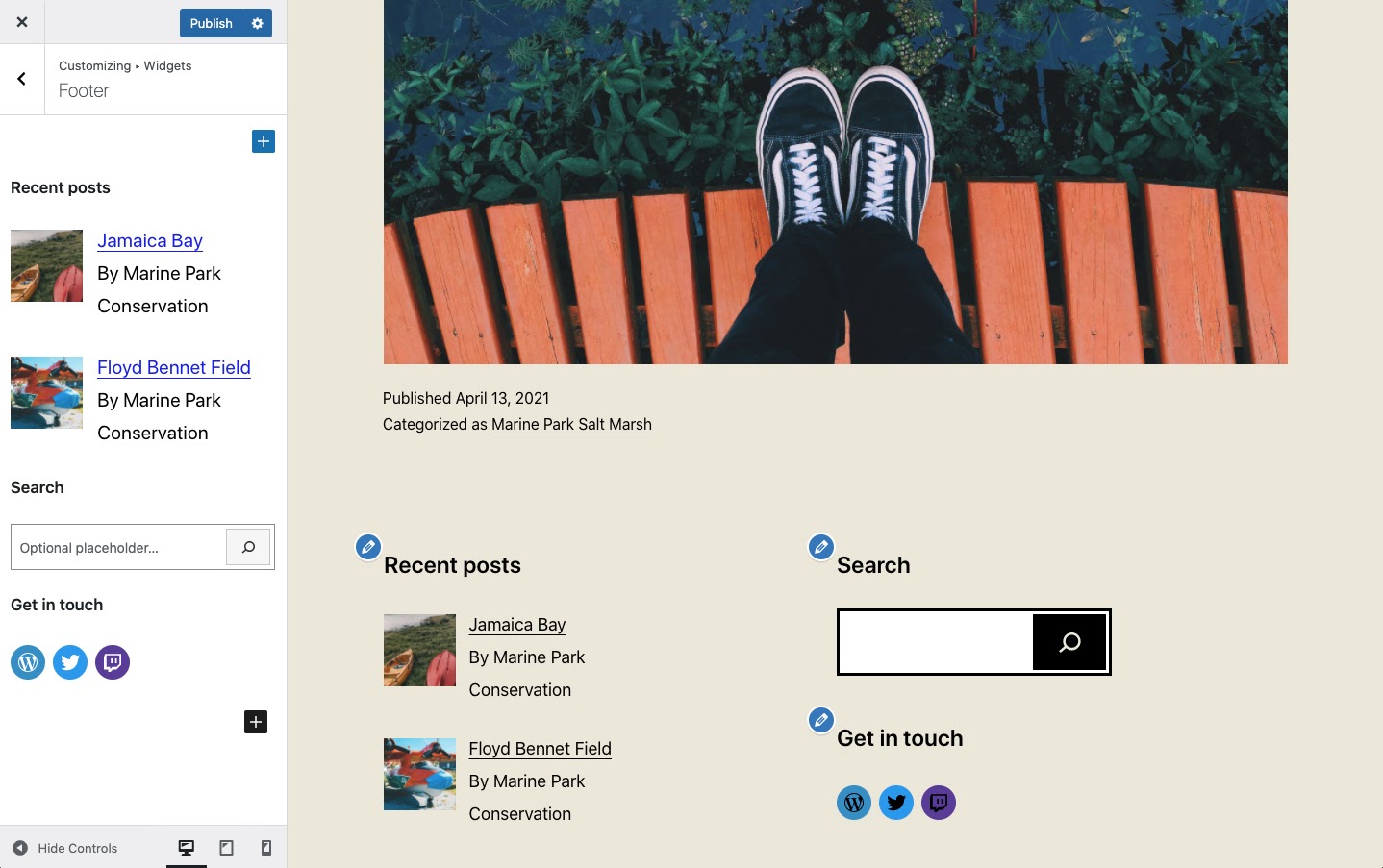
Task: Switch to tablet preview mode
Action: point(226,847)
